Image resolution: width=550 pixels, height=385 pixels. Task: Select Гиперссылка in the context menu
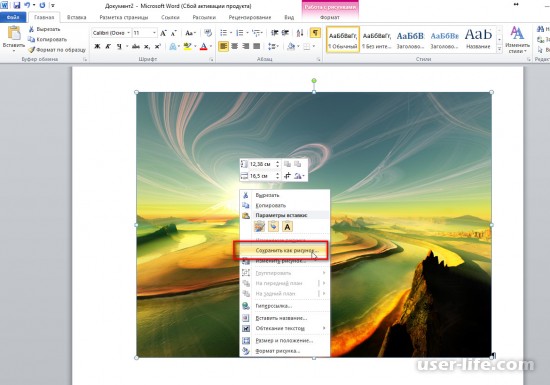[284, 306]
